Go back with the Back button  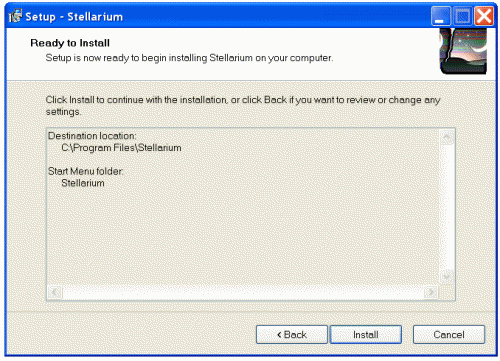point(292,334)
